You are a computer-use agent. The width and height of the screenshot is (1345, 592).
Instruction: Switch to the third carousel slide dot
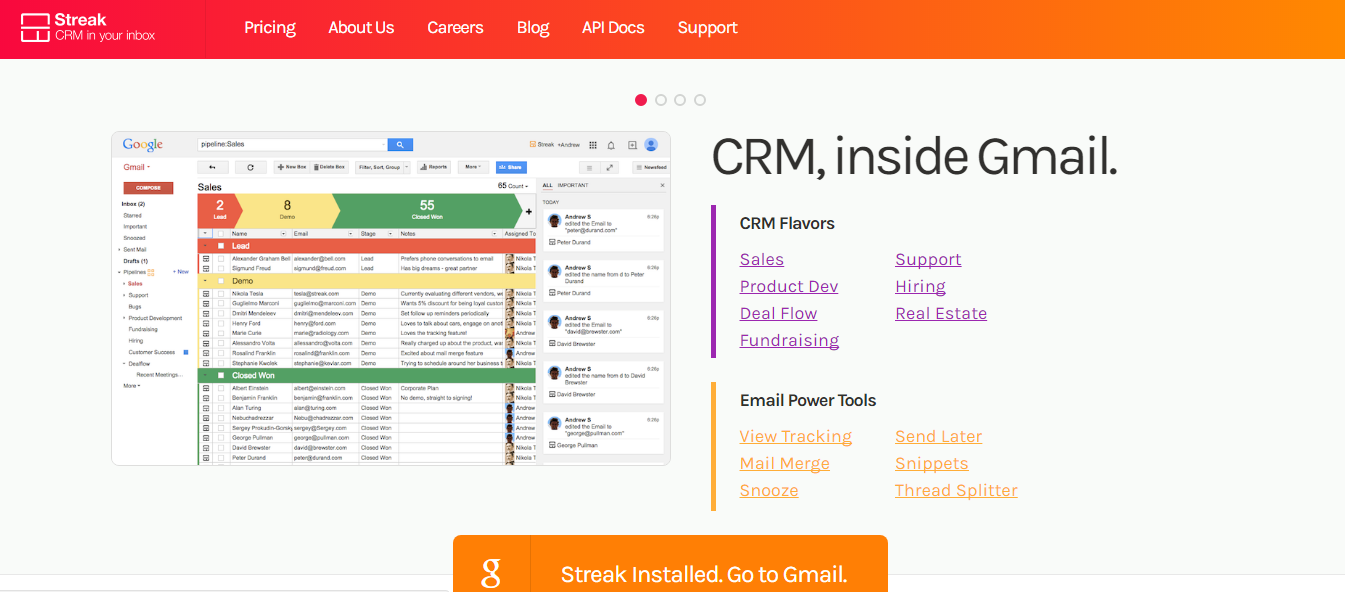tap(680, 100)
